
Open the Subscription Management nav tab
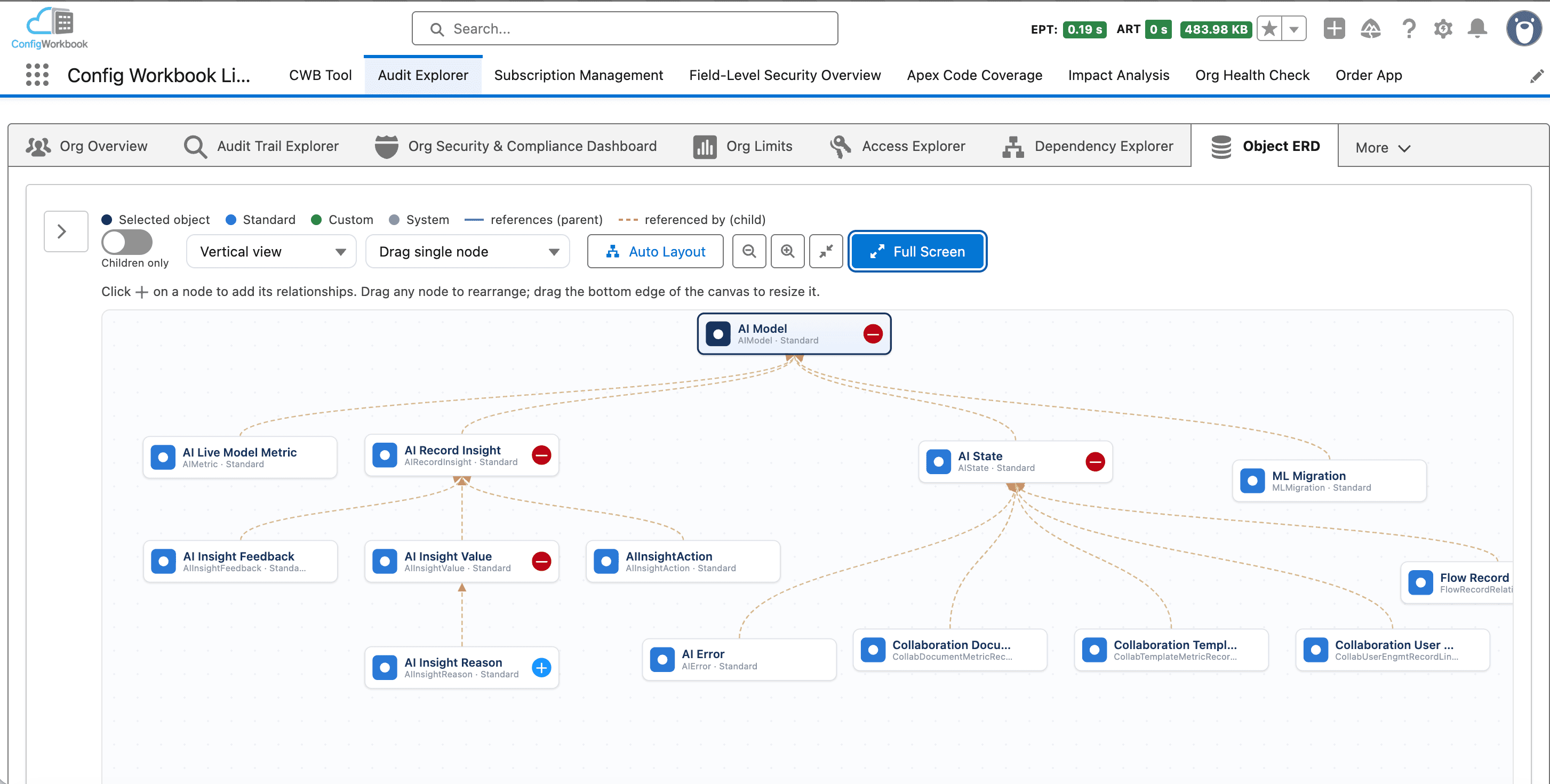click(579, 75)
